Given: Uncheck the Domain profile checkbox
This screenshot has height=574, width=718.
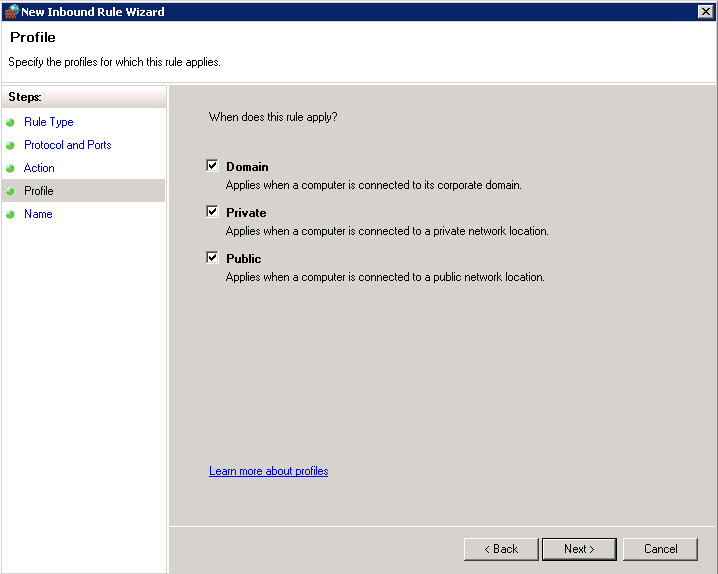Looking at the screenshot, I should (x=212, y=166).
